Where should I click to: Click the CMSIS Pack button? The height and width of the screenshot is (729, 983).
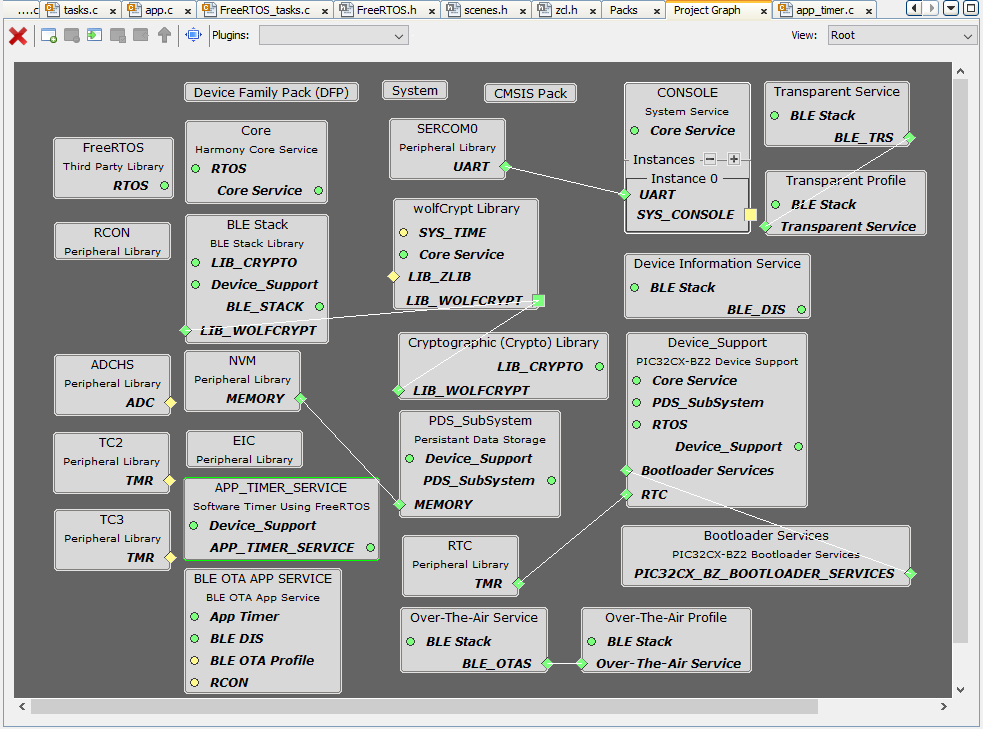point(530,93)
